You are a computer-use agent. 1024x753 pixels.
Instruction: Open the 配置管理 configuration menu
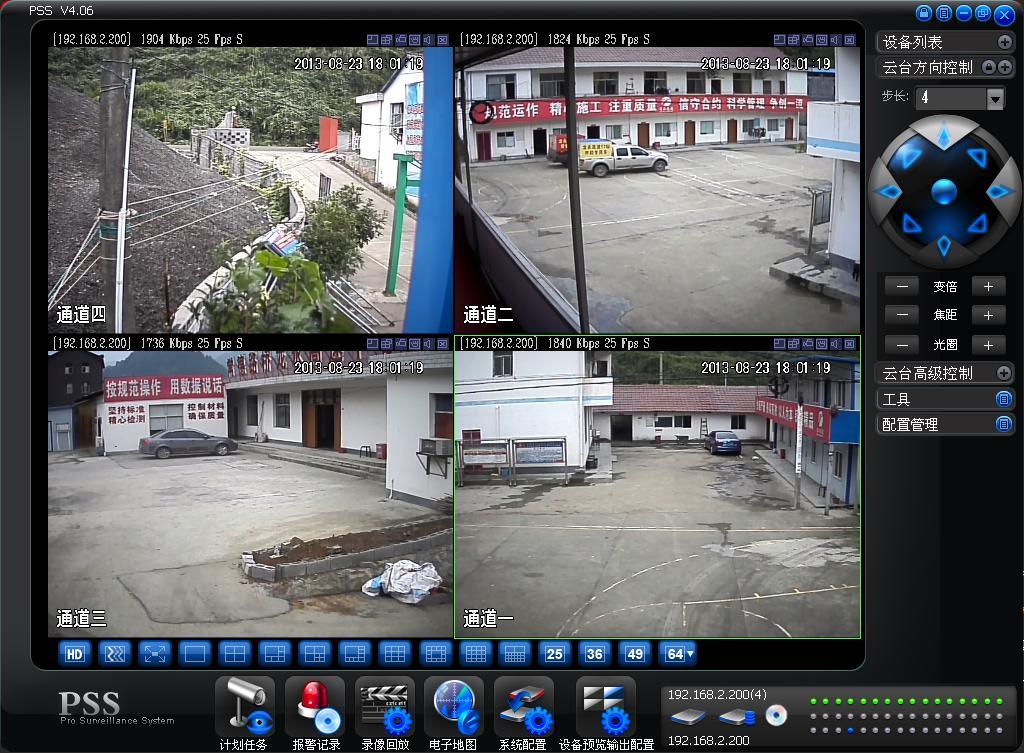click(1004, 424)
